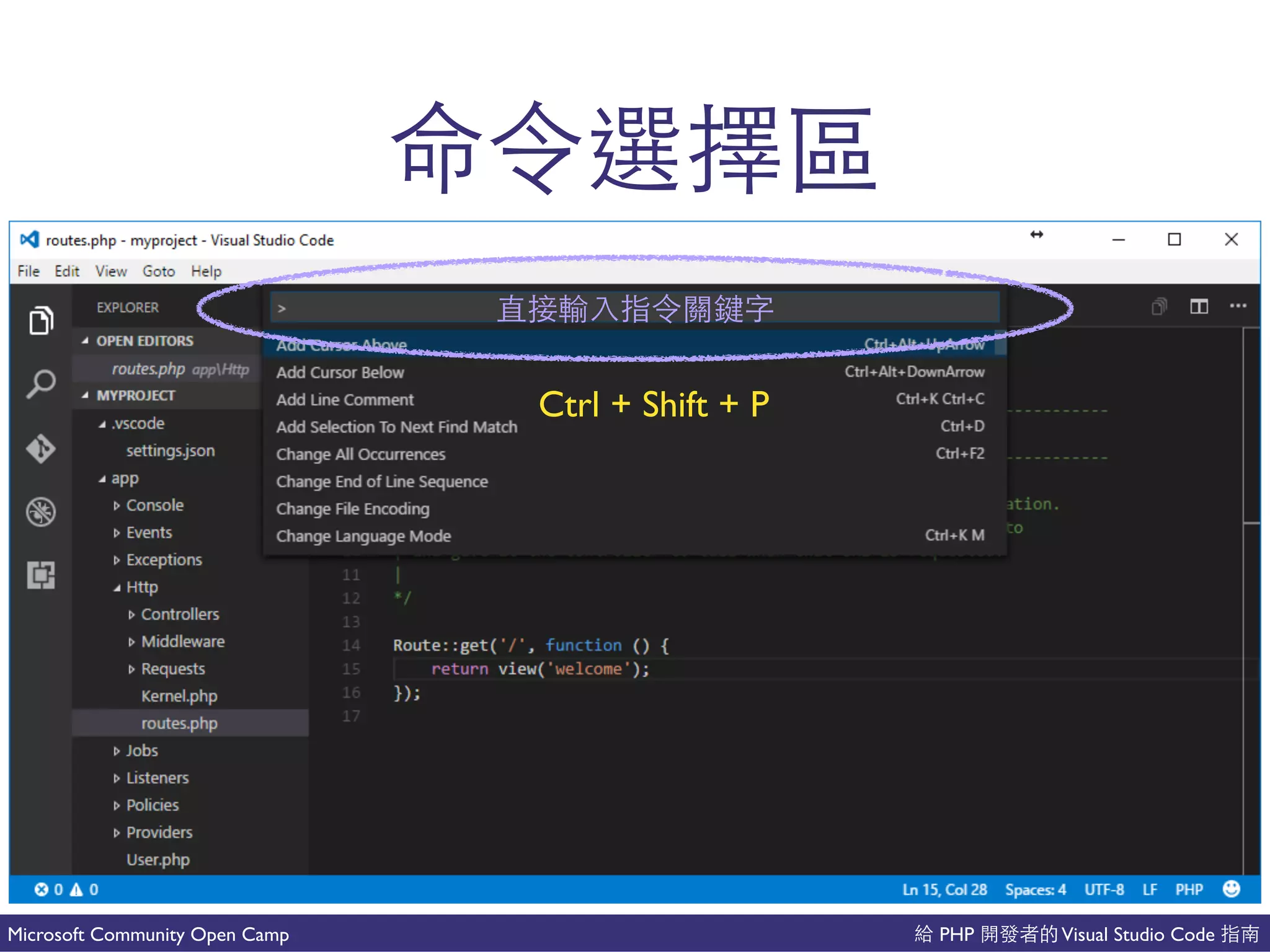The width and height of the screenshot is (1270, 952).
Task: Click the command palette list scrollbar
Action: tap(1000, 343)
